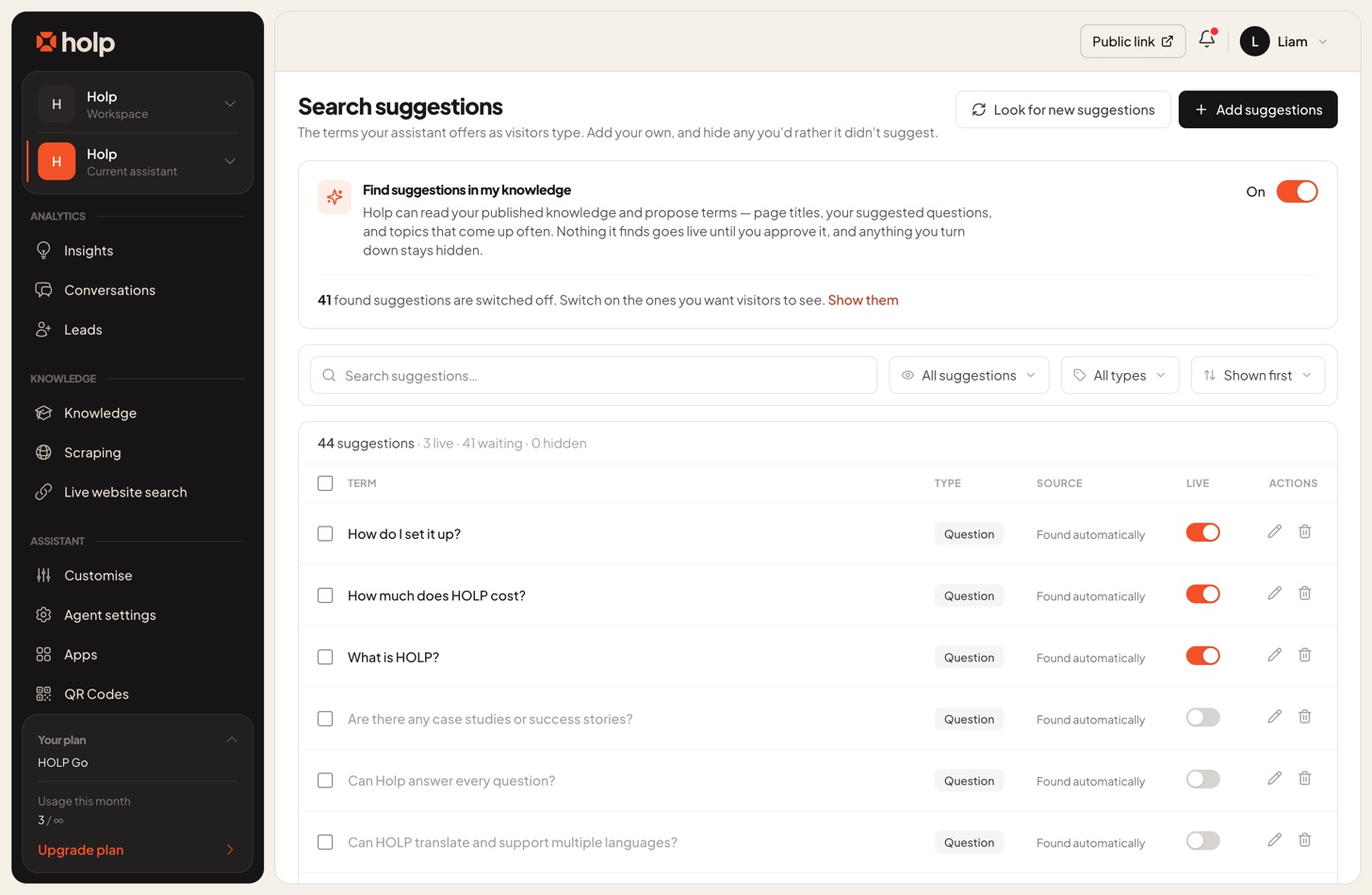Focus the Search suggestions field
The image size is (1372, 895).
point(594,375)
